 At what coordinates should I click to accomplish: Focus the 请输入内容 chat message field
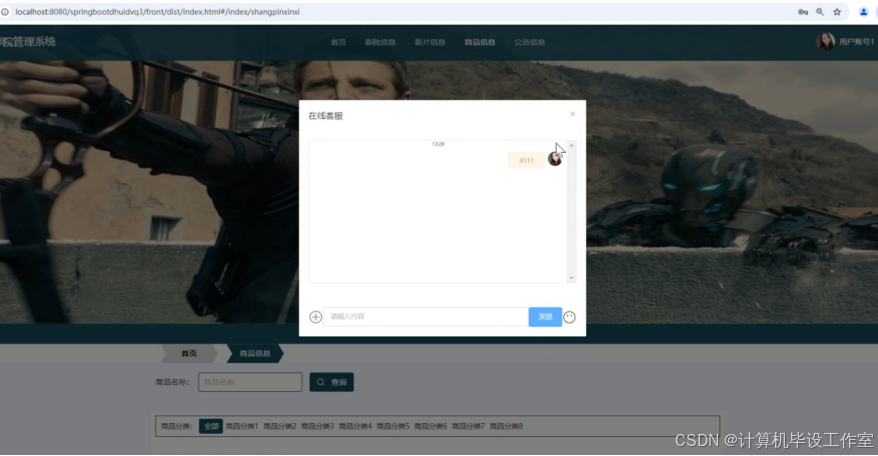click(426, 317)
